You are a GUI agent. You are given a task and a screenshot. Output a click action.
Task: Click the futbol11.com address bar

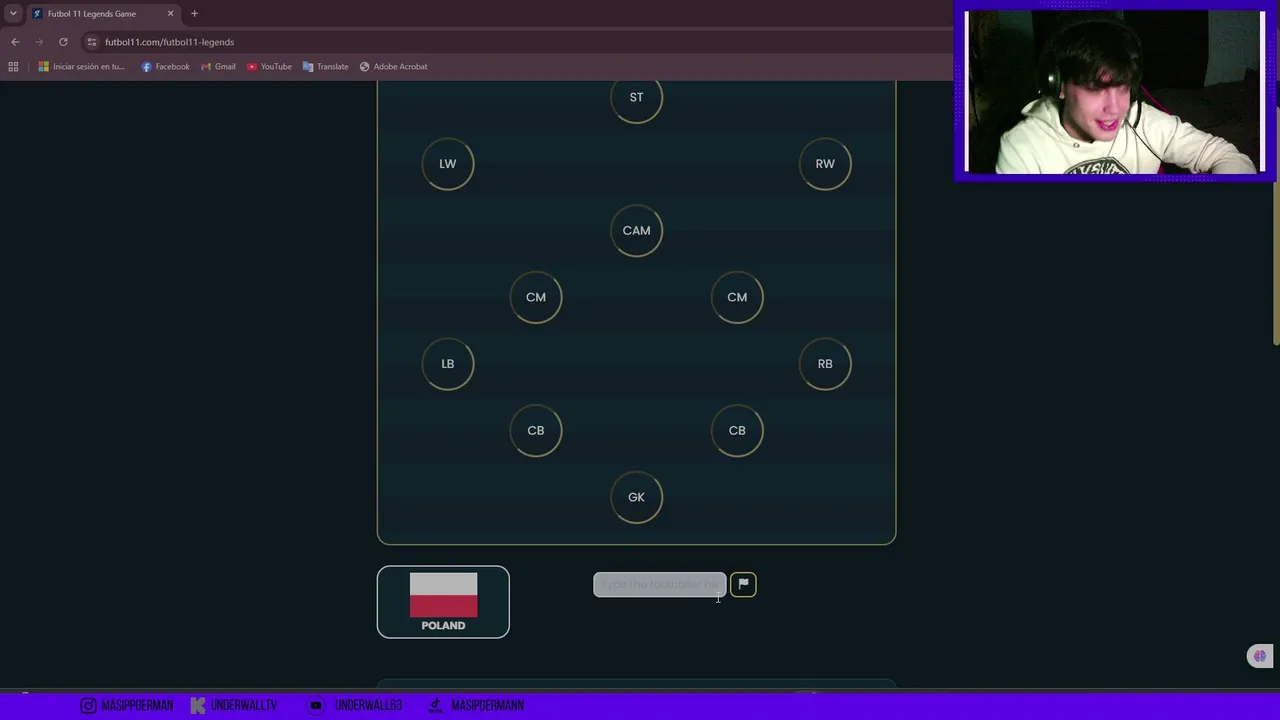point(515,42)
